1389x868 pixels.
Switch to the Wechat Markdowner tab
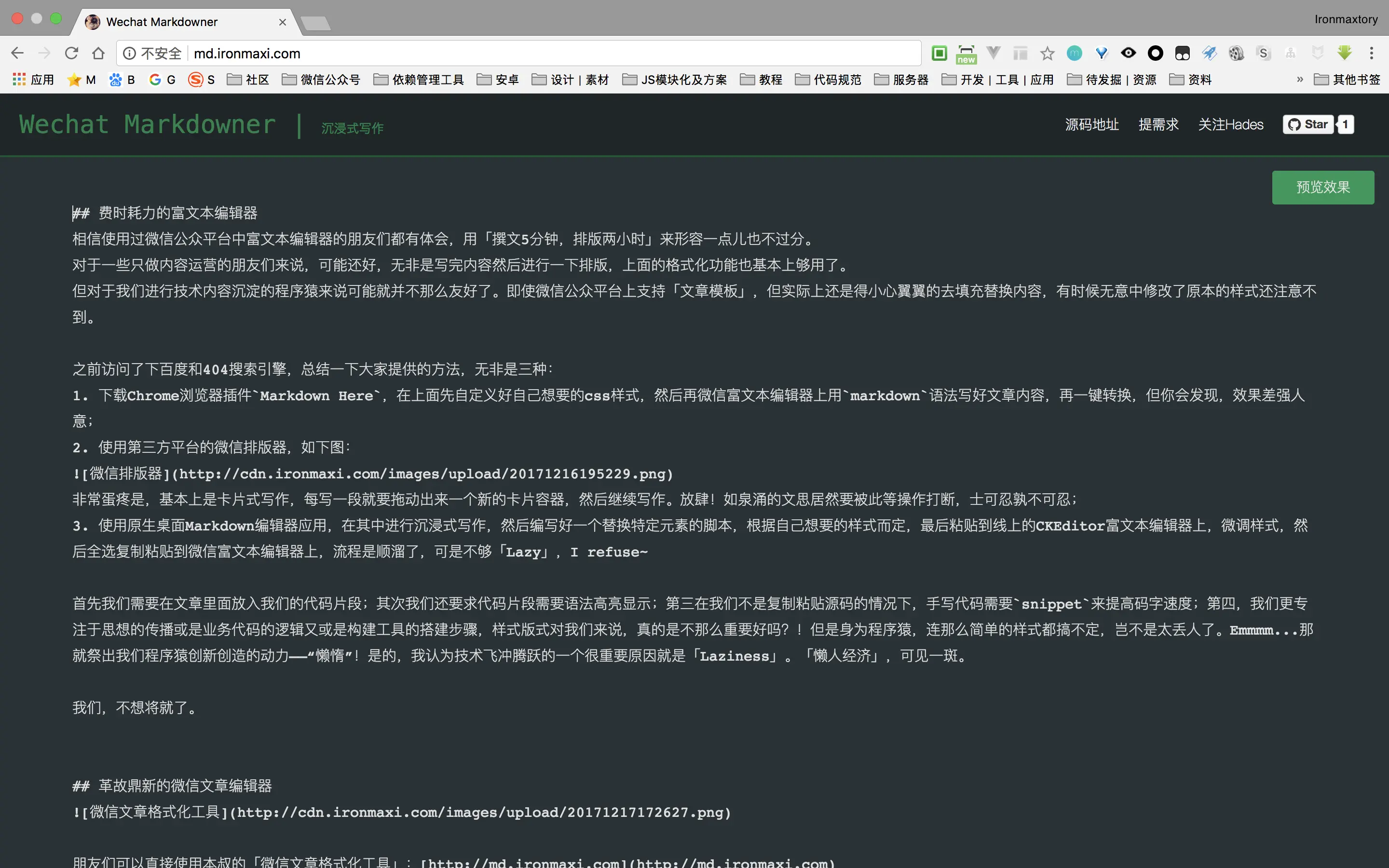(x=161, y=22)
